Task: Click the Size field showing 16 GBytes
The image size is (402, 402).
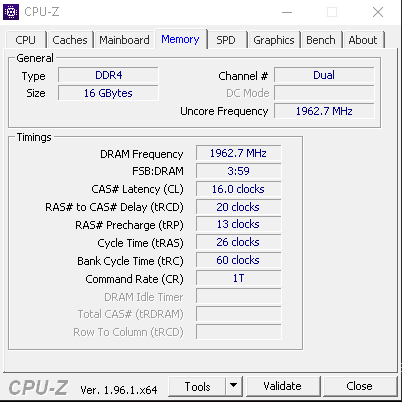Action: click(108, 93)
